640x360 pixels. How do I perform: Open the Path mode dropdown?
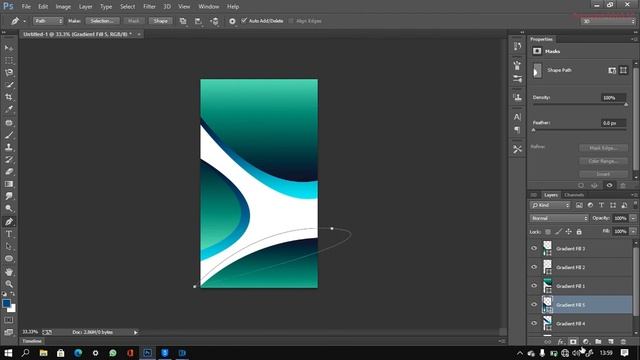click(48, 21)
